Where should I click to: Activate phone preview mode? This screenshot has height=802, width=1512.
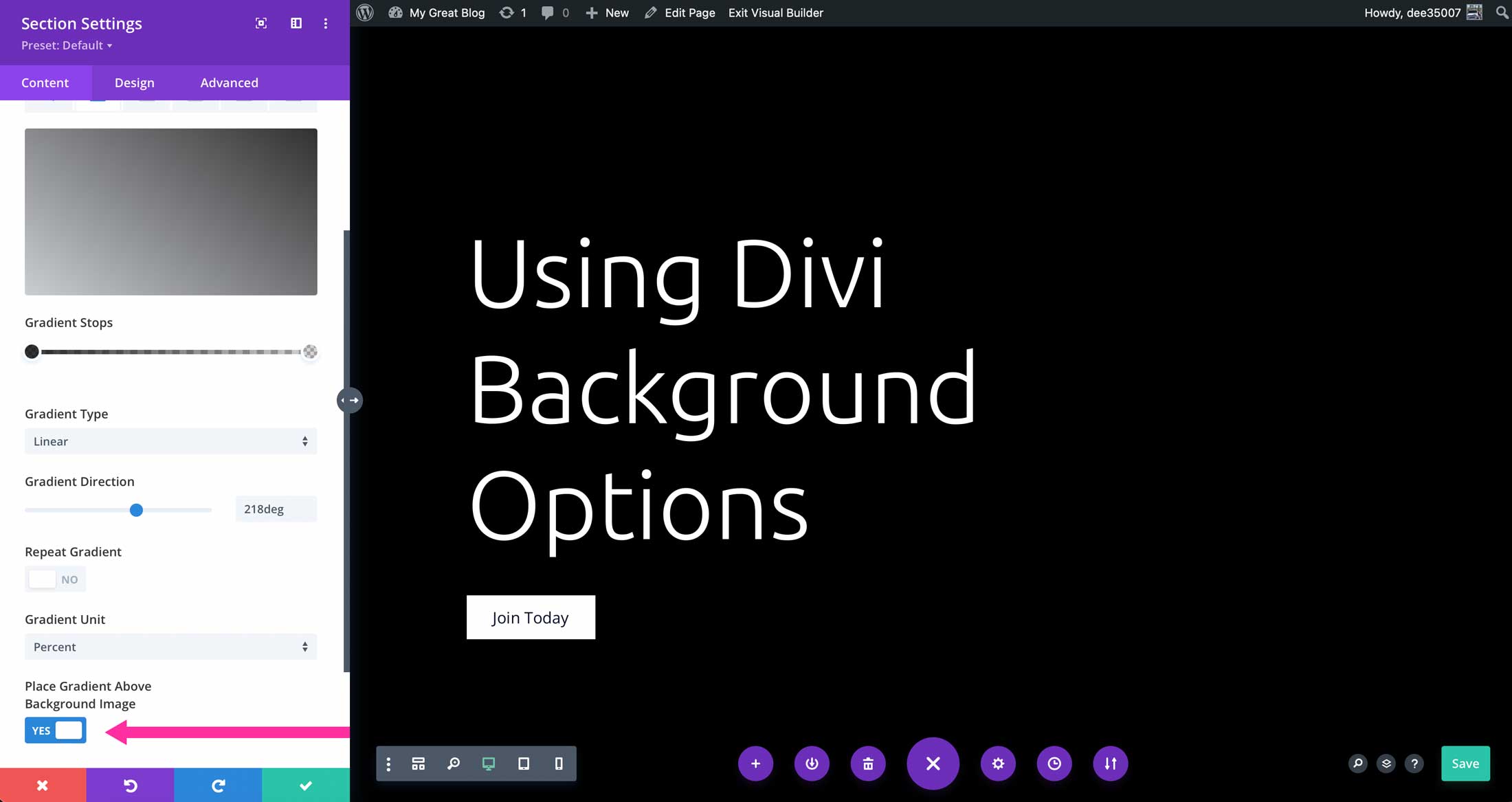point(559,764)
